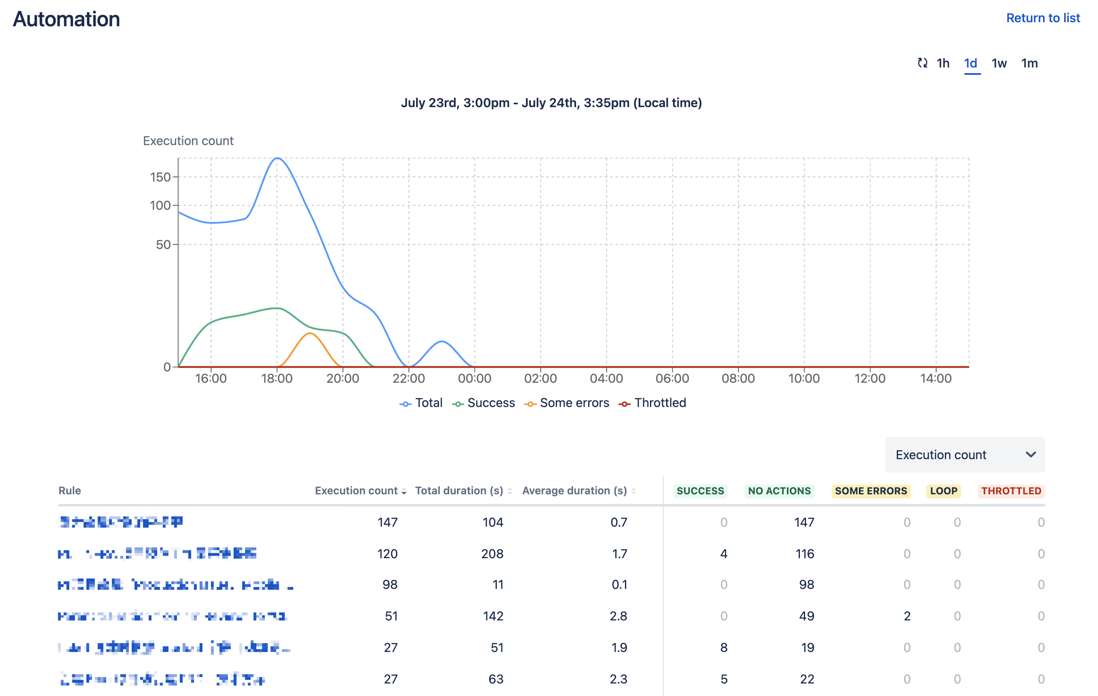Click average duration value 2.3
1098x696 pixels.
[x=618, y=679]
